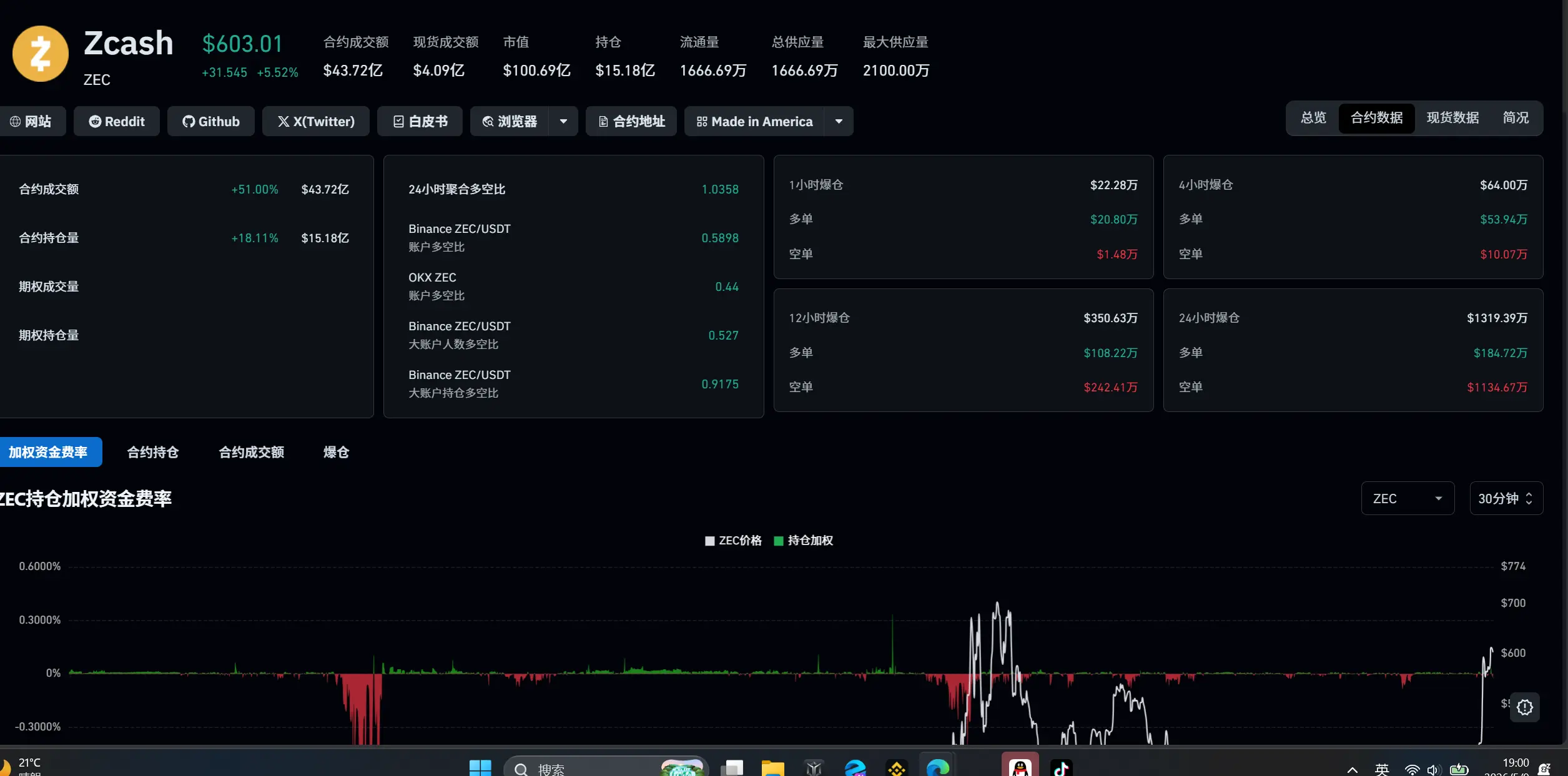Image resolution: width=1568 pixels, height=776 pixels.
Task: Open the Github repository link
Action: [x=211, y=121]
